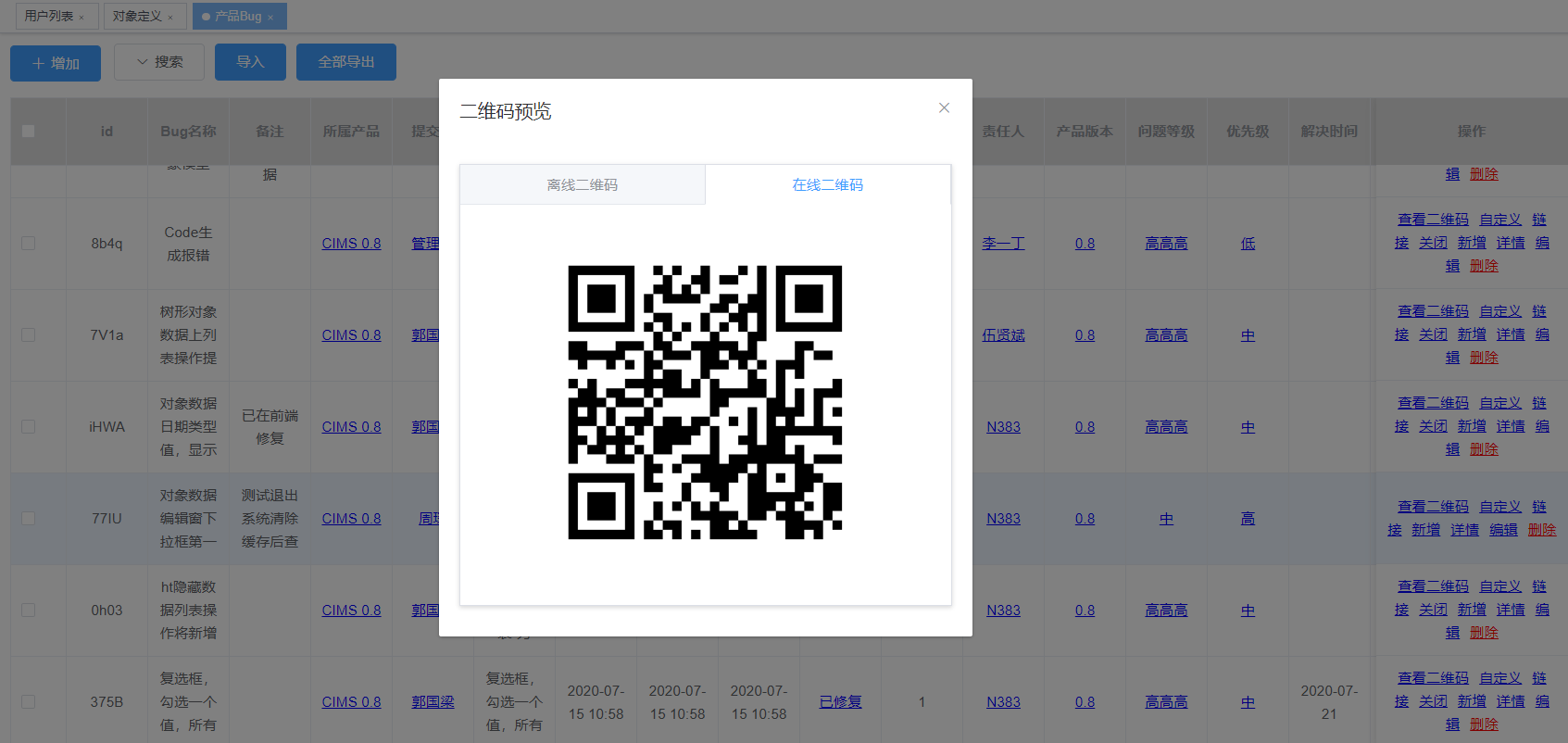
Task: Open the 用户列表 tab
Action: point(49,16)
